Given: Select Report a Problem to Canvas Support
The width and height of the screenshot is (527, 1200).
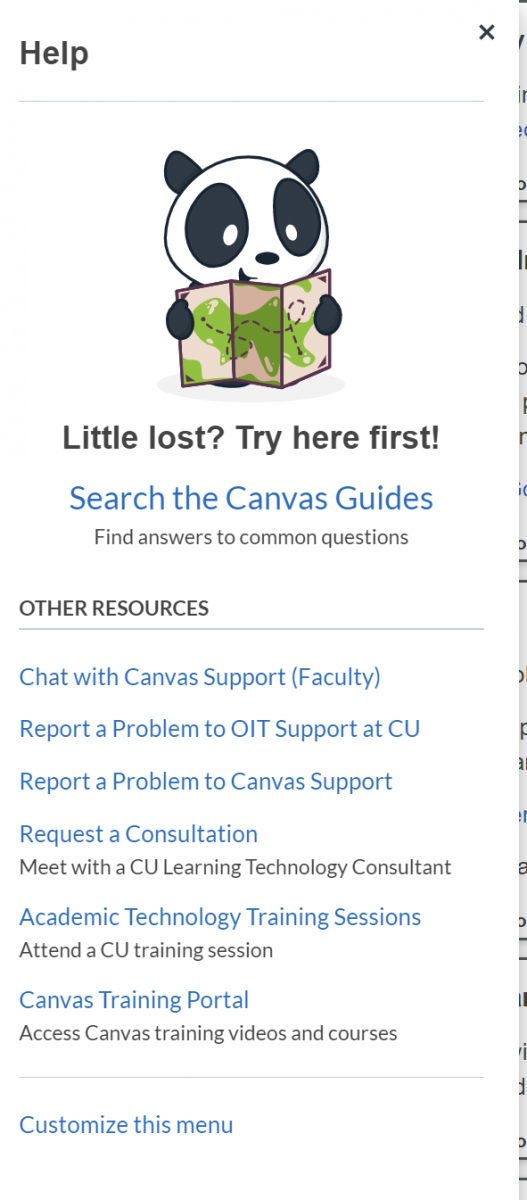Looking at the screenshot, I should pyautogui.click(x=206, y=781).
